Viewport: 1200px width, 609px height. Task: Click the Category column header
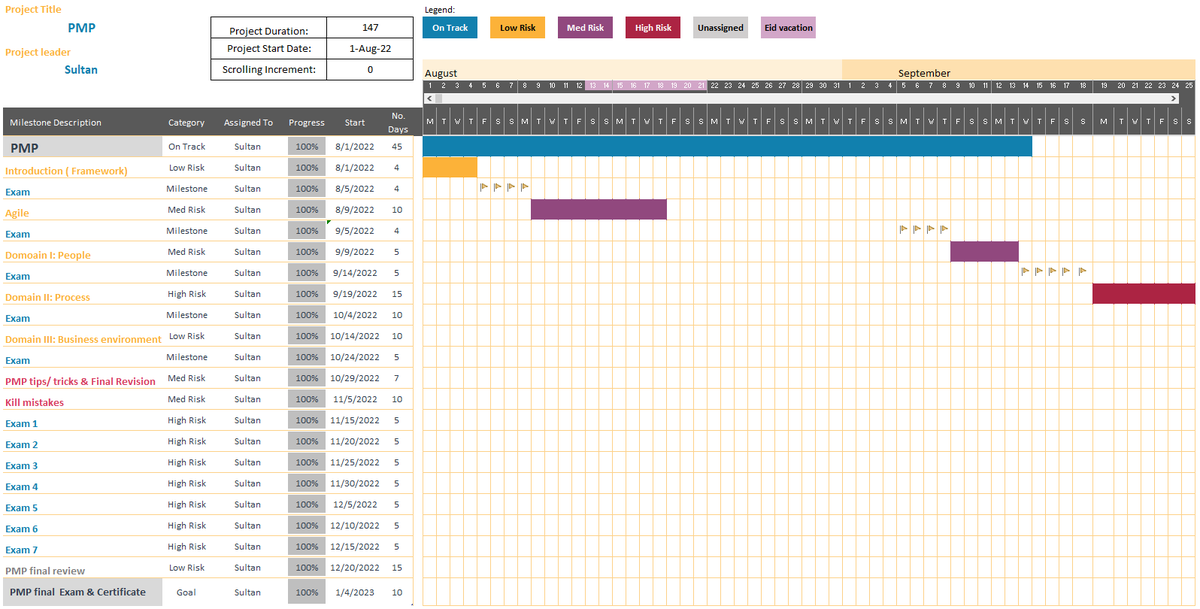tap(187, 123)
